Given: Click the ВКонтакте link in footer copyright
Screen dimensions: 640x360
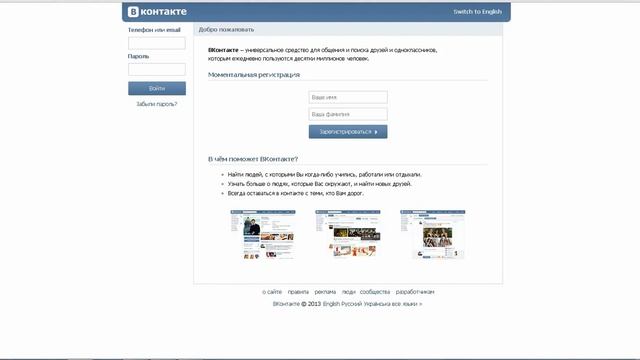Looking at the screenshot, I should pyautogui.click(x=286, y=304).
